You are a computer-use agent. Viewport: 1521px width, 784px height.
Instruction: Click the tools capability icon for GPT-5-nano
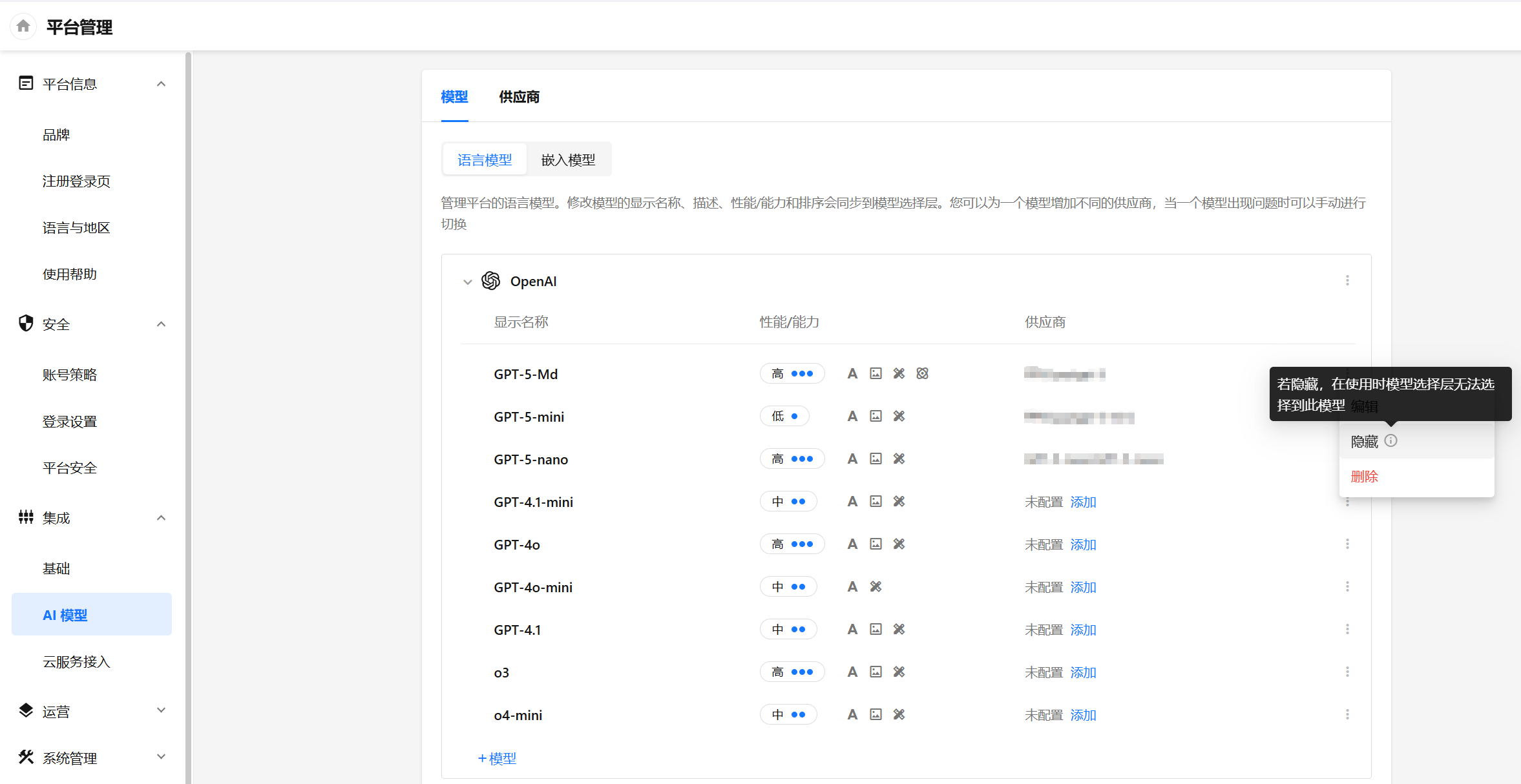[x=899, y=459]
